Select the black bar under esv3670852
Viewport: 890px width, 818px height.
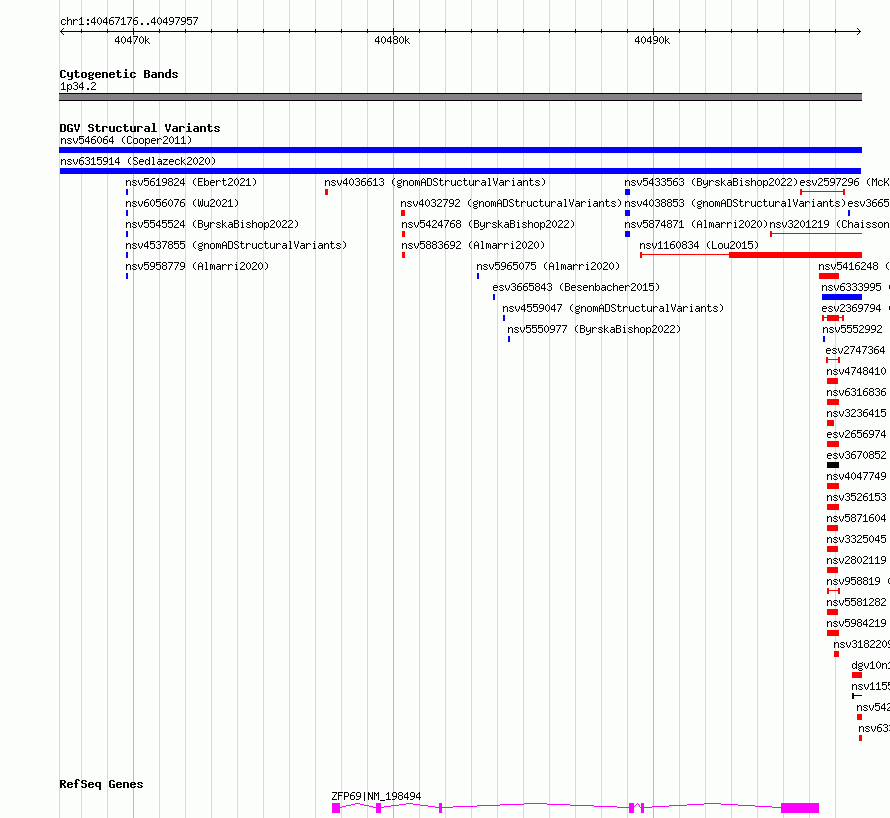[833, 465]
